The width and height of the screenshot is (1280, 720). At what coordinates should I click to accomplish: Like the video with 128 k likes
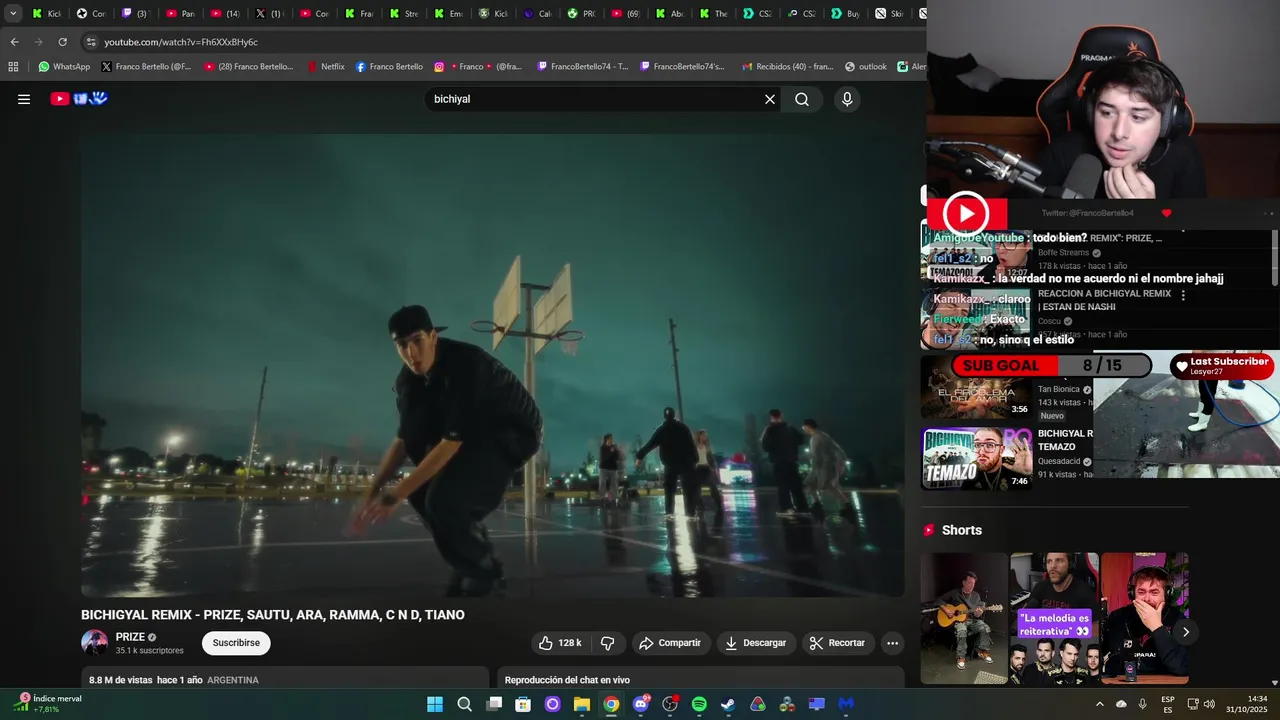[x=560, y=643]
